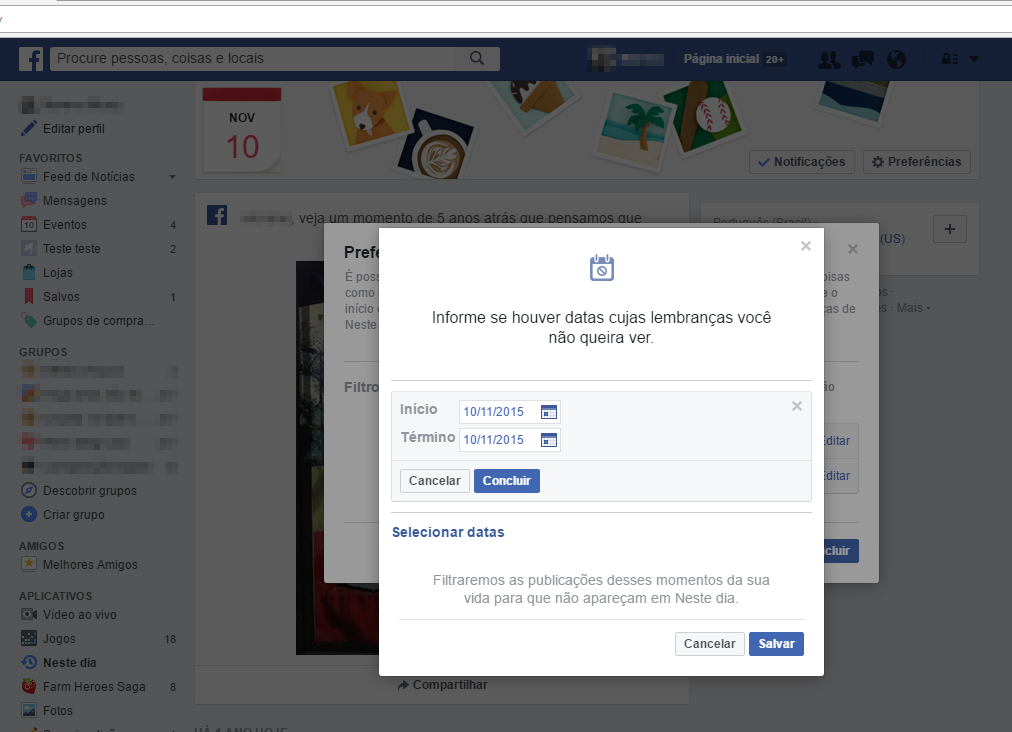Image resolution: width=1012 pixels, height=732 pixels.
Task: Open notifications globe icon
Action: tap(896, 60)
